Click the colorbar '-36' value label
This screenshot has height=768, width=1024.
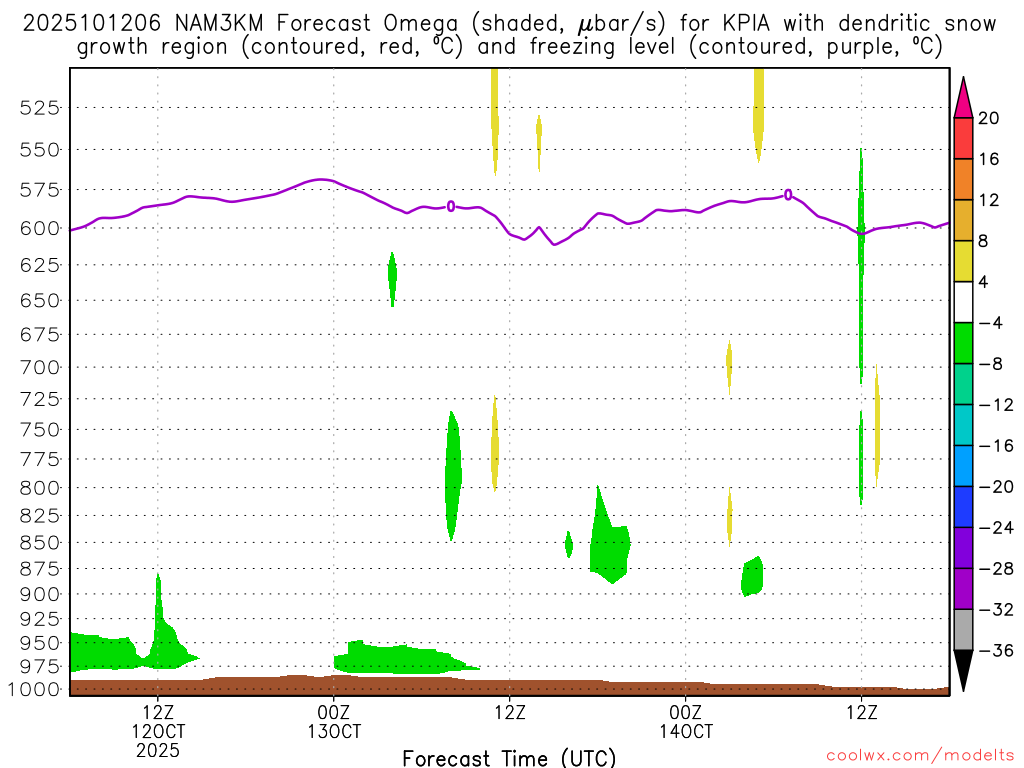pos(995,650)
